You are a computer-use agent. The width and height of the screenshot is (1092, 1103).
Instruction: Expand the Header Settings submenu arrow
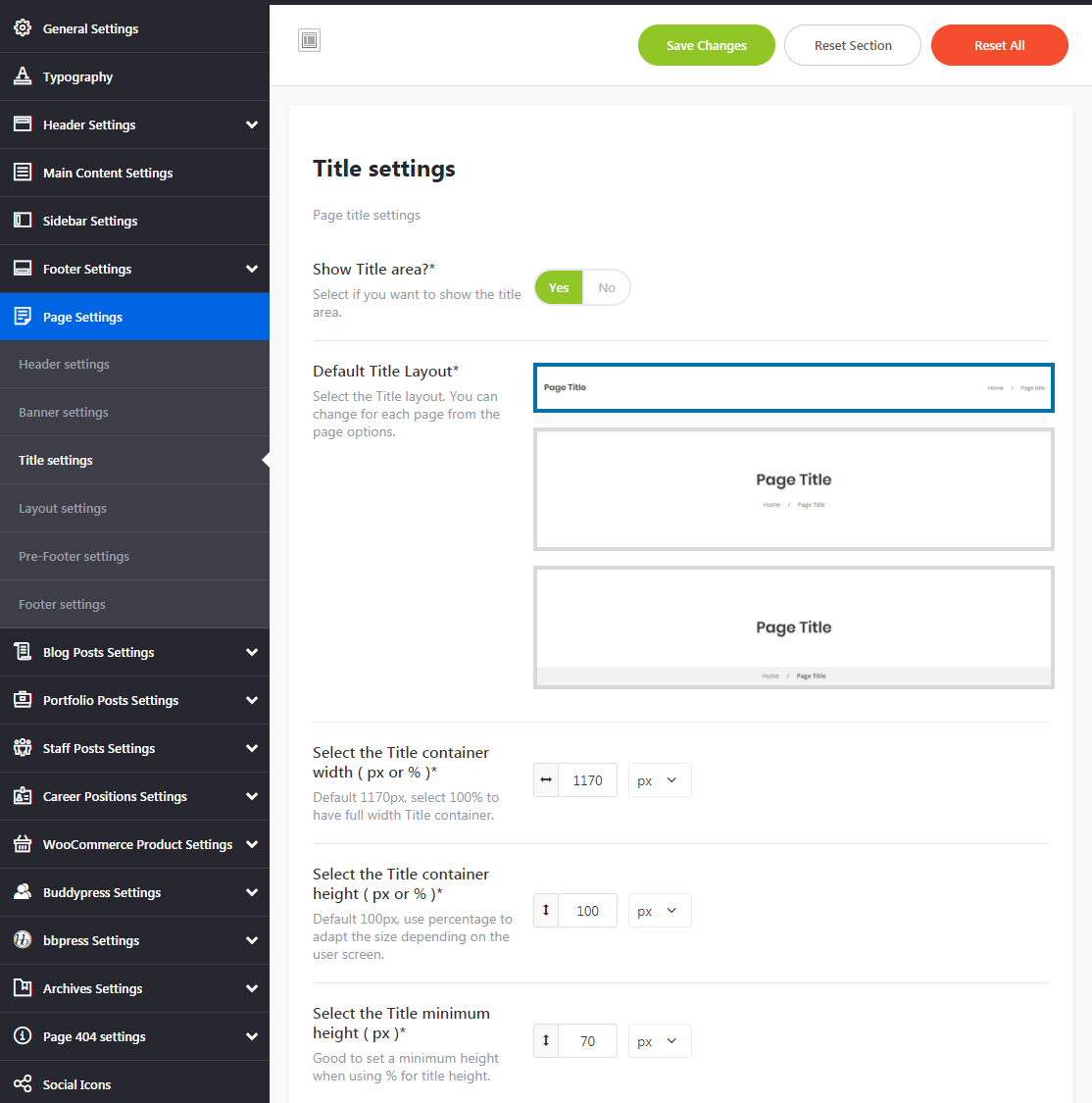click(x=252, y=125)
